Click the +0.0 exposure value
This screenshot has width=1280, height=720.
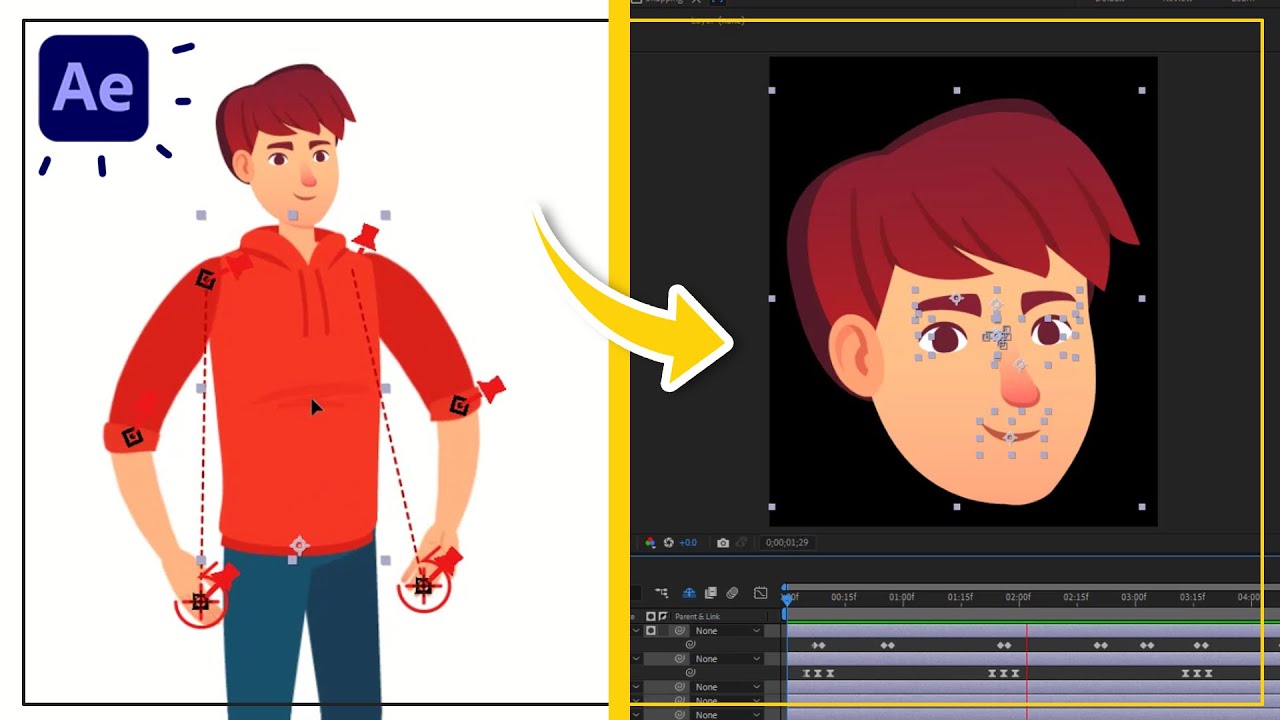click(688, 543)
